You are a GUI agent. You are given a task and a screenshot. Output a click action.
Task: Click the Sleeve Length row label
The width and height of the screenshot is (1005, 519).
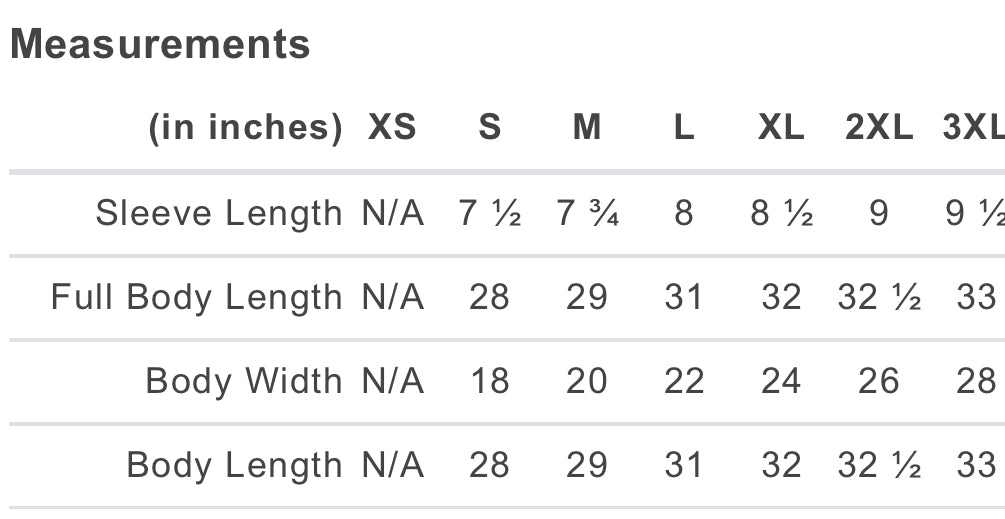coord(218,213)
